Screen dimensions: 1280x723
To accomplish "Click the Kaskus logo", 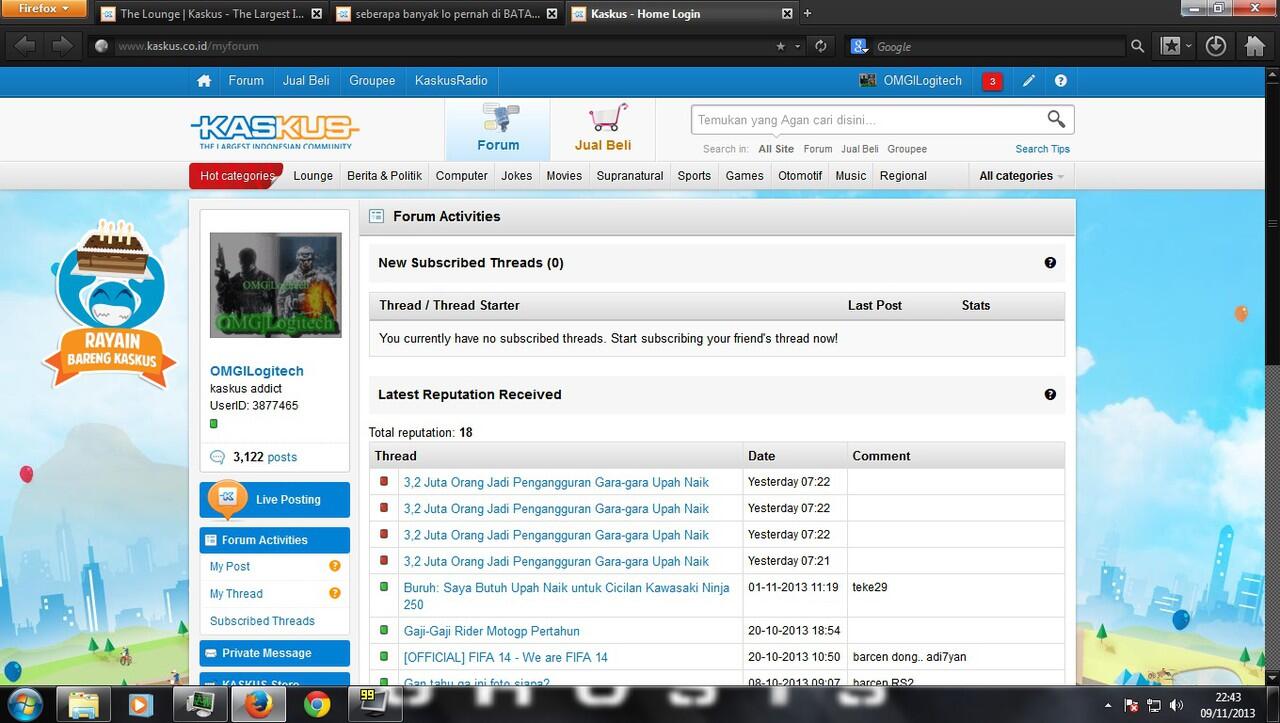I will tap(274, 130).
